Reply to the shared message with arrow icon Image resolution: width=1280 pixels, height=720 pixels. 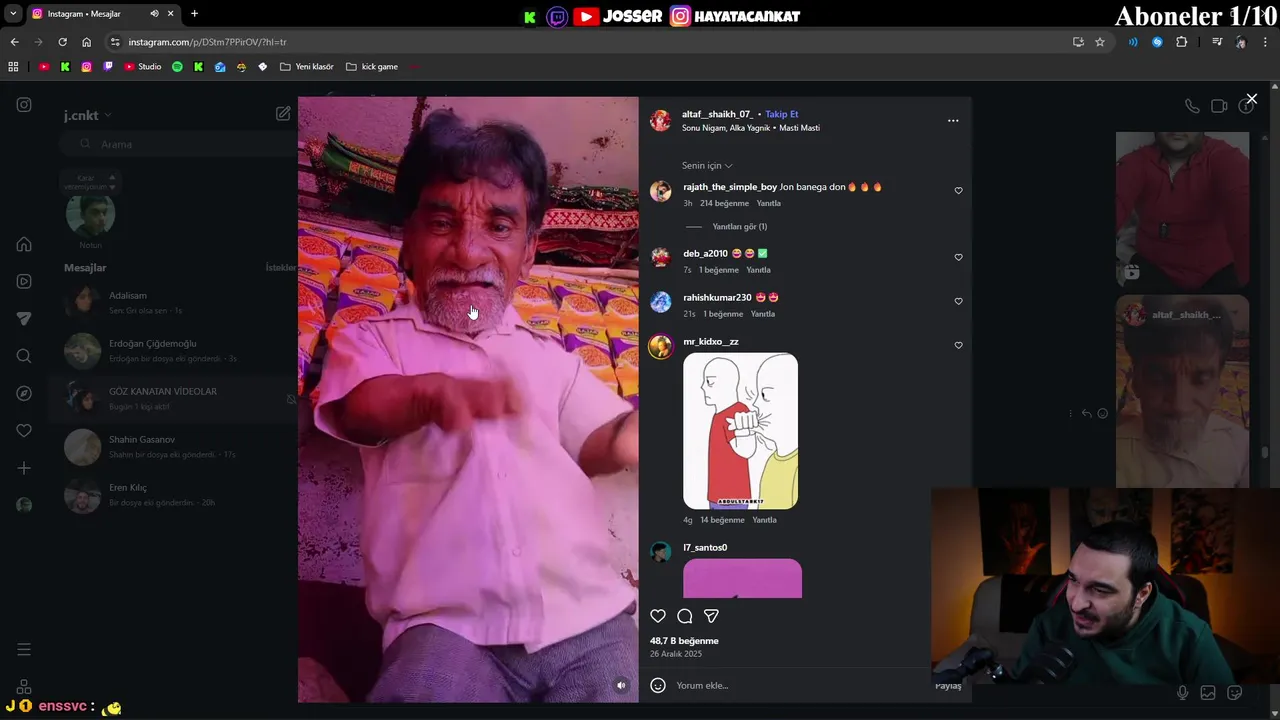(x=1086, y=413)
